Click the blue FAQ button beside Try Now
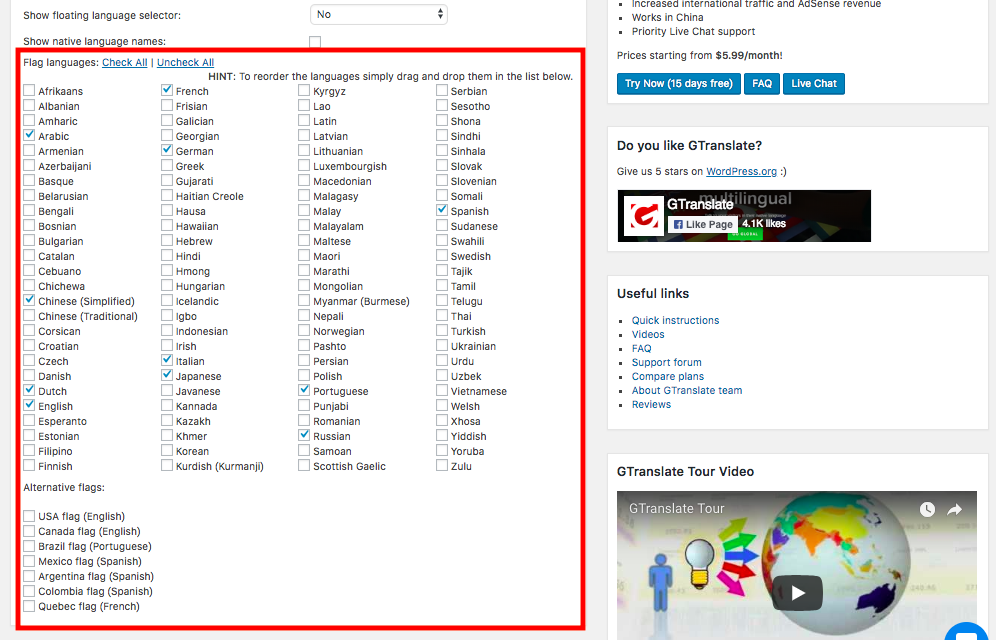The width and height of the screenshot is (996, 640). coord(762,84)
